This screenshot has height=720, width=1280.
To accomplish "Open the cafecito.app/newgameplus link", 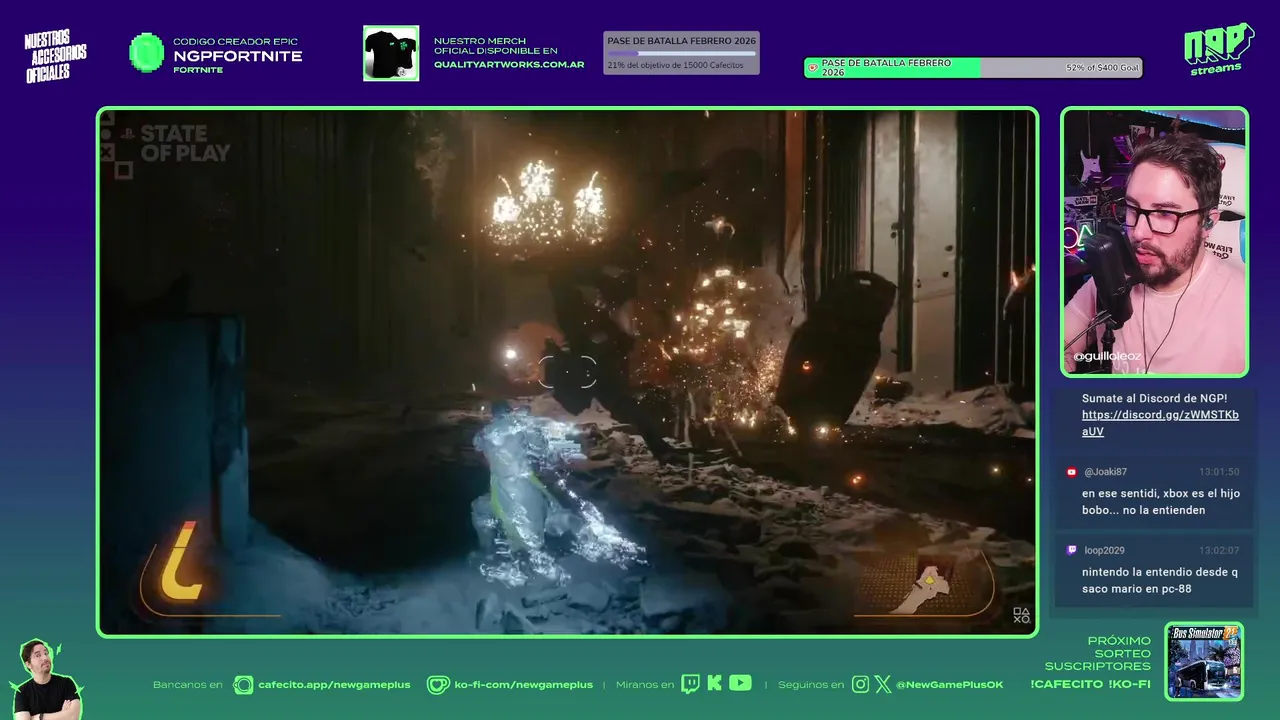I will point(334,685).
